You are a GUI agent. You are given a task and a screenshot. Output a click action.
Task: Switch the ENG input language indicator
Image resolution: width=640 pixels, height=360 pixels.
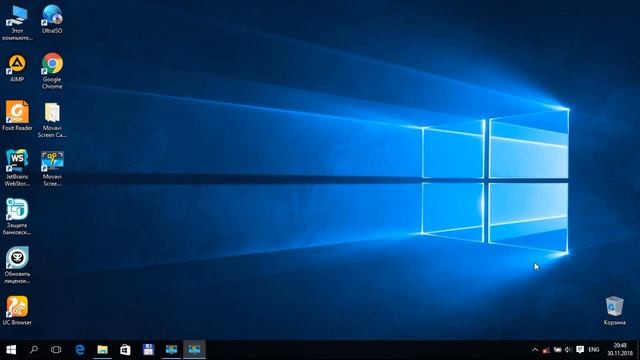tap(594, 350)
